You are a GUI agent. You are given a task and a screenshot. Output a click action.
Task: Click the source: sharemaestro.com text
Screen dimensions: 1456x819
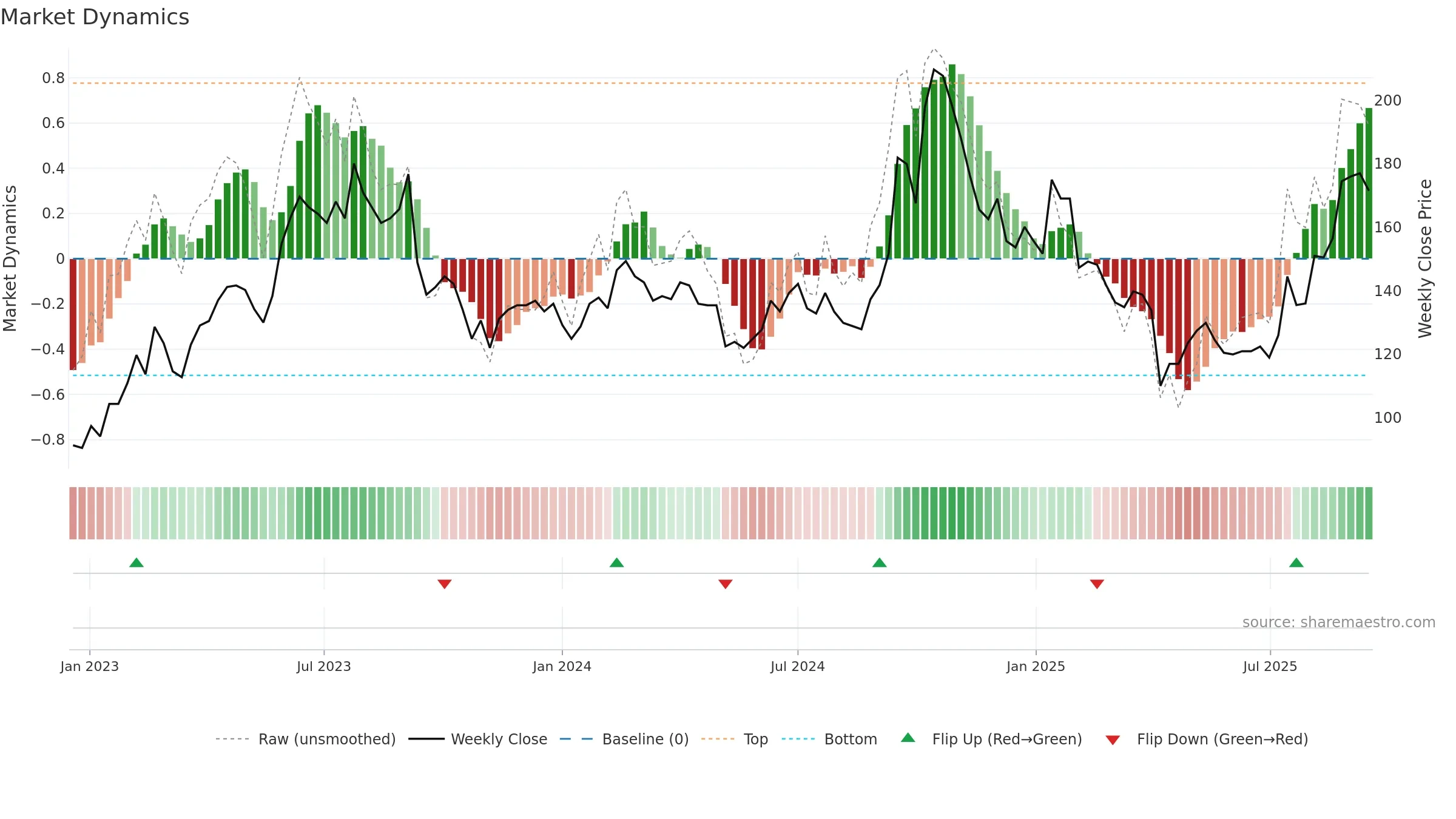tap(1339, 622)
